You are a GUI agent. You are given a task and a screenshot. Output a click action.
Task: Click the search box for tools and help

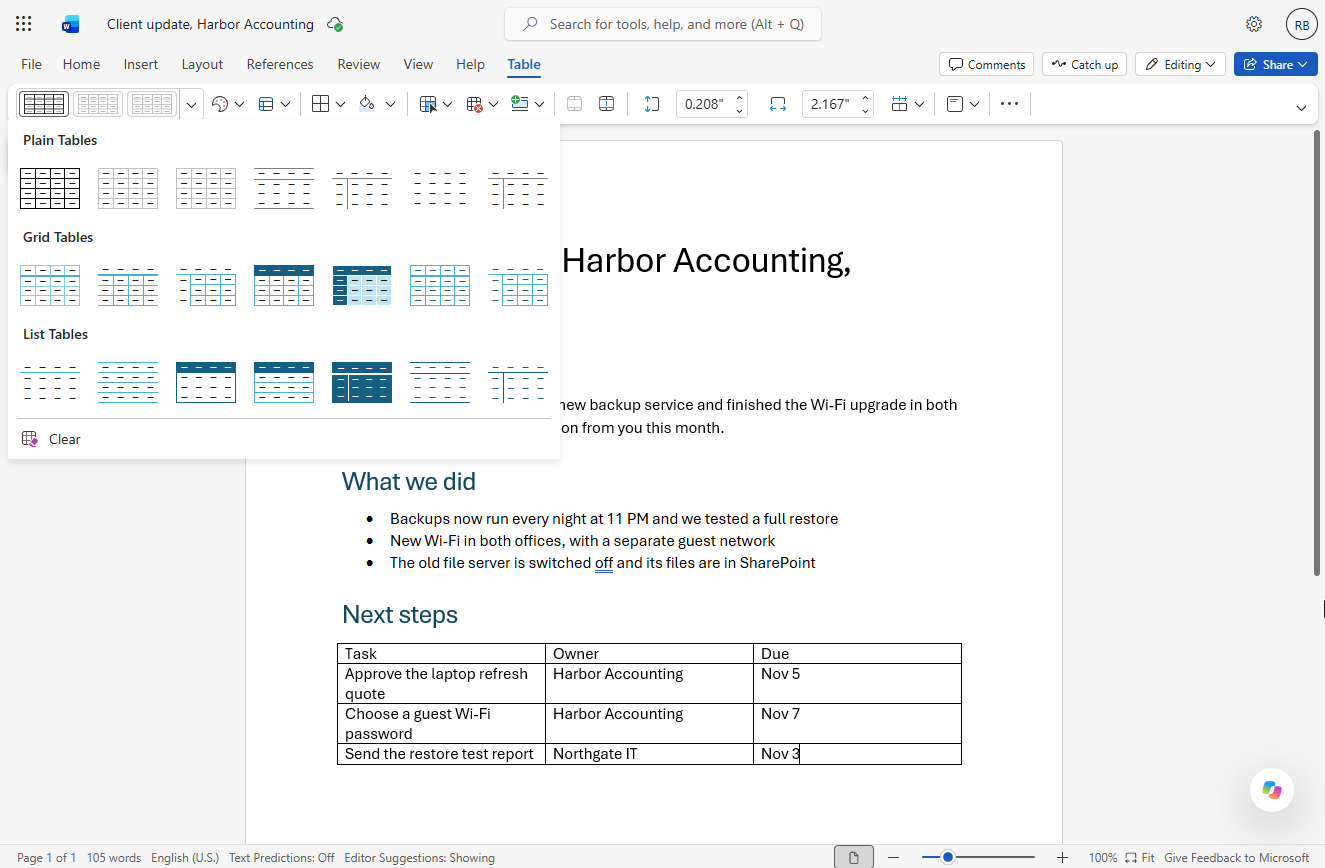[663, 24]
